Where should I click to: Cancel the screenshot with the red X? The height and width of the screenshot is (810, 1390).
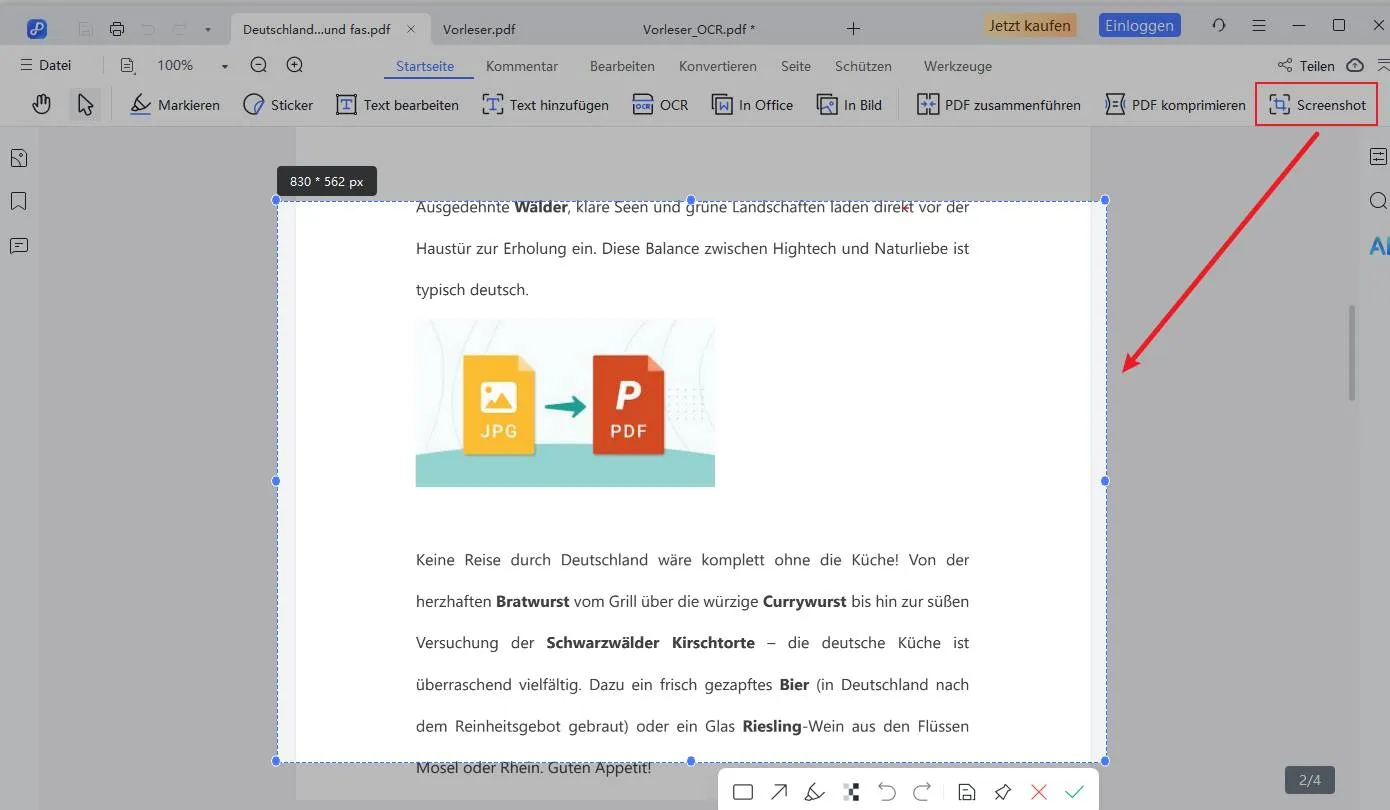tap(1039, 792)
